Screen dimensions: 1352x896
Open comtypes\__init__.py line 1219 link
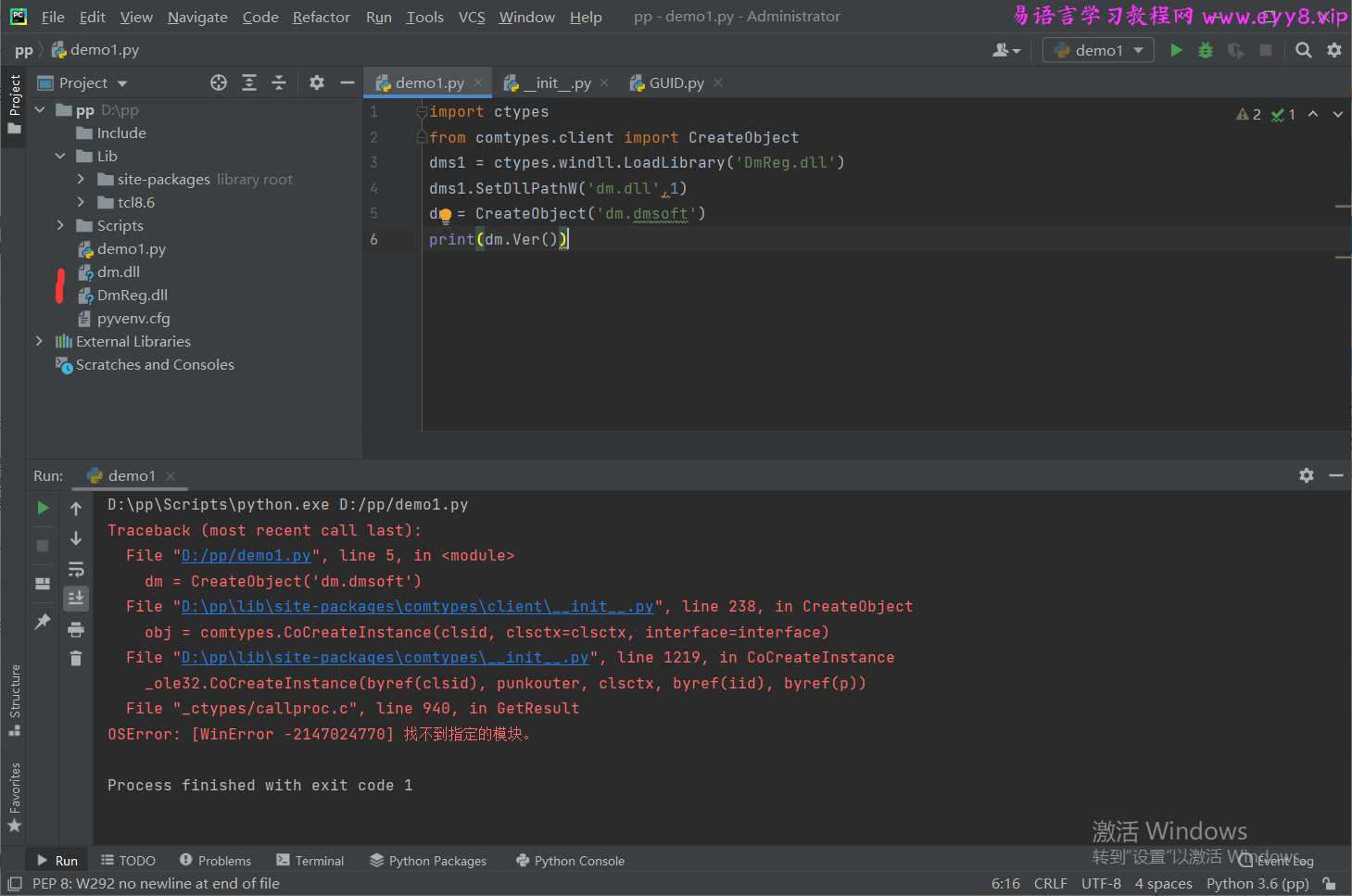click(385, 658)
